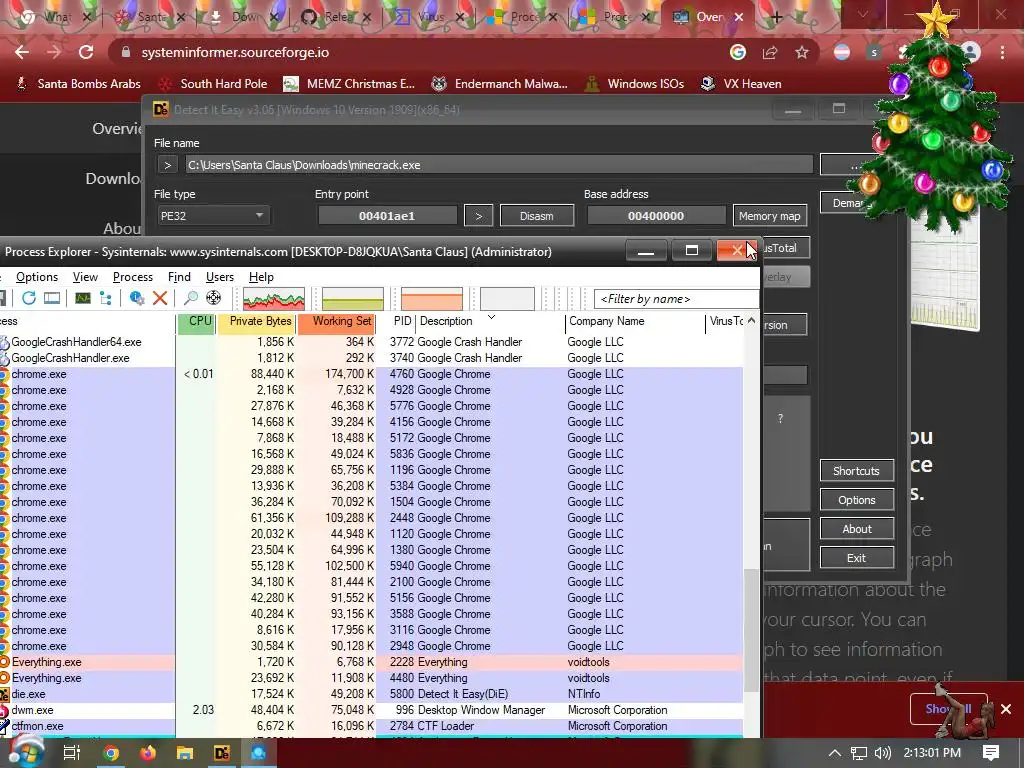Toggle the lower pane view icon
The image size is (1024, 768).
(x=52, y=298)
